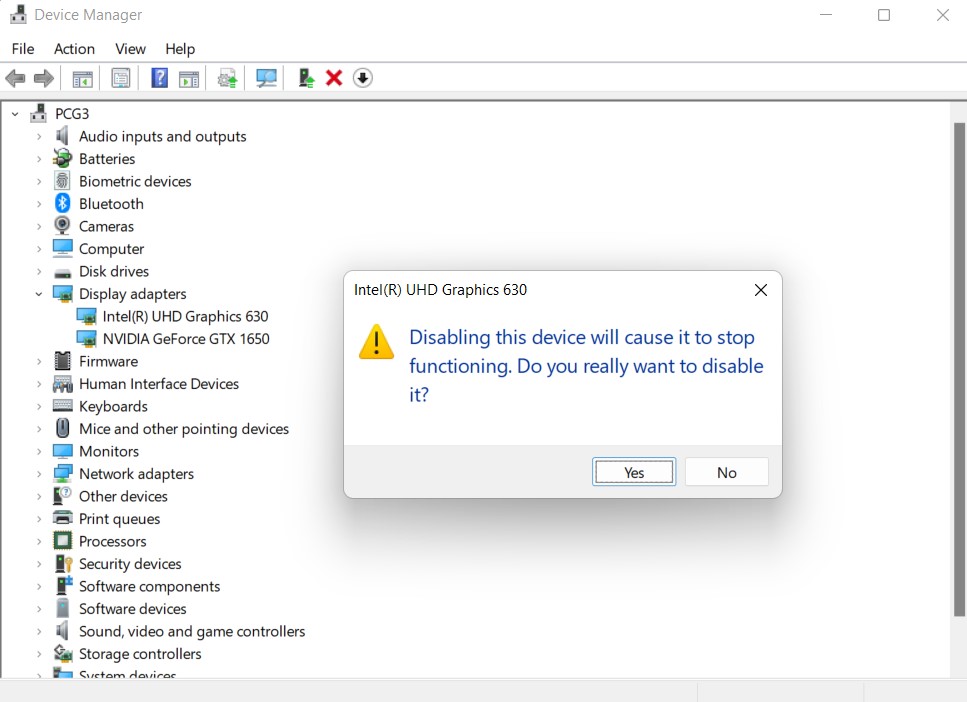The width and height of the screenshot is (967, 702).
Task: Open the Action menu
Action: coord(75,49)
